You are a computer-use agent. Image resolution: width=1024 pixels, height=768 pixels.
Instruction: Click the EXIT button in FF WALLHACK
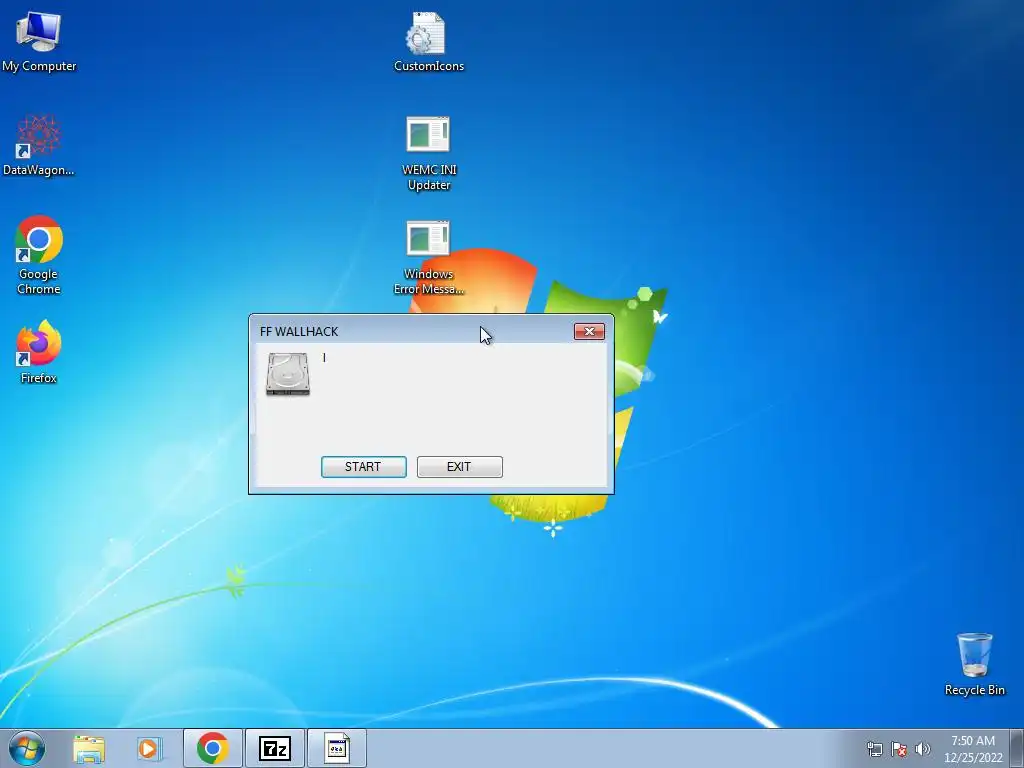(459, 467)
